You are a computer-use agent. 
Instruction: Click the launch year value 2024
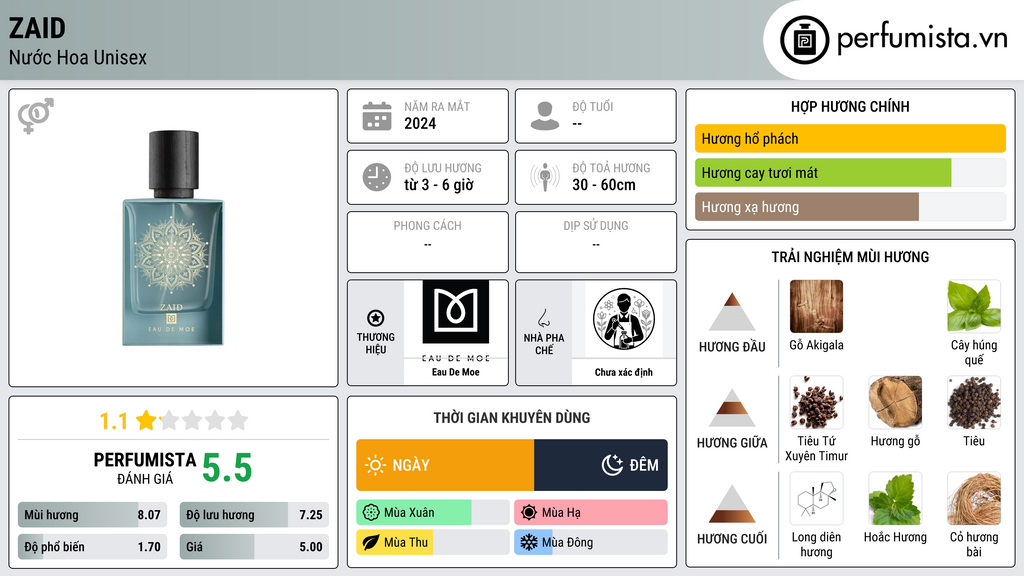pos(420,123)
